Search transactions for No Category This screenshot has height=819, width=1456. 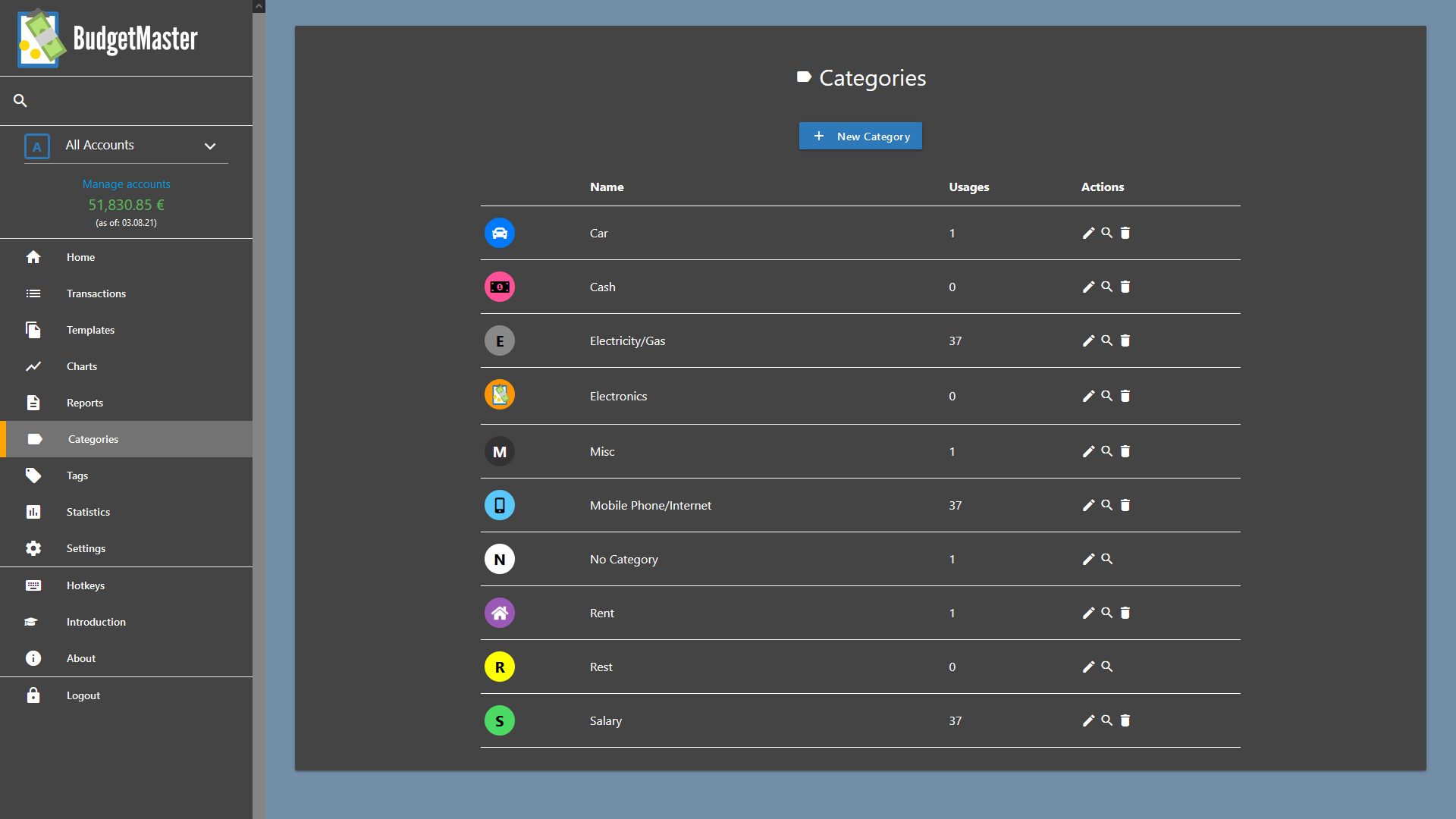tap(1107, 559)
